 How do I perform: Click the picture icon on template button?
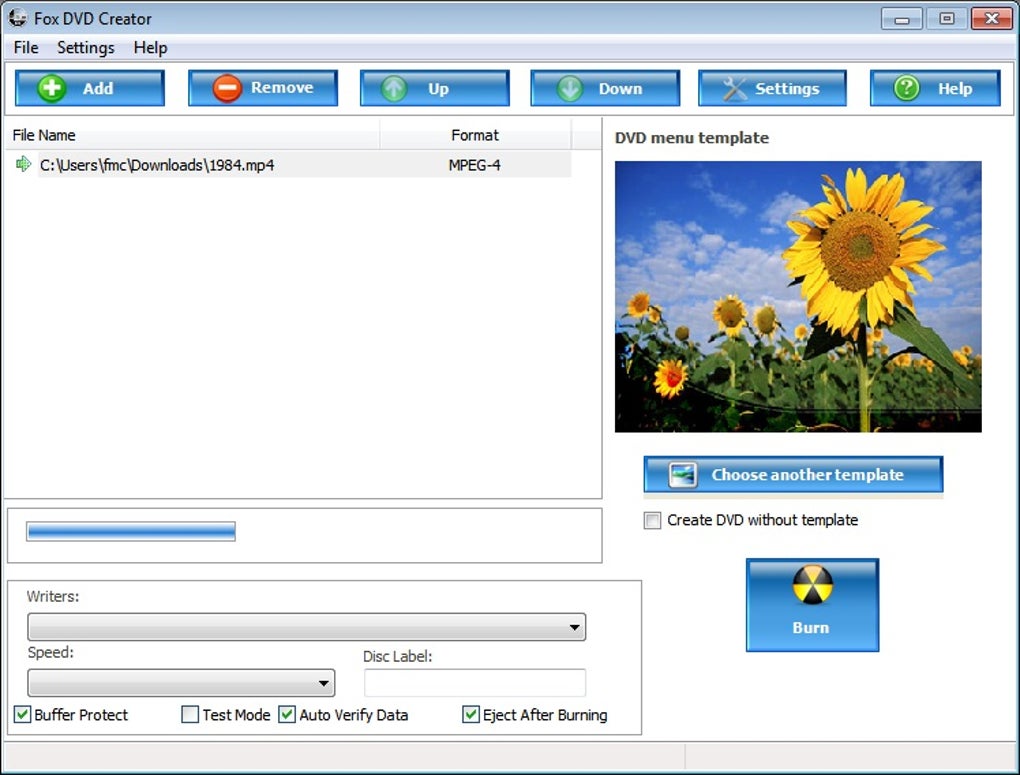[x=682, y=474]
